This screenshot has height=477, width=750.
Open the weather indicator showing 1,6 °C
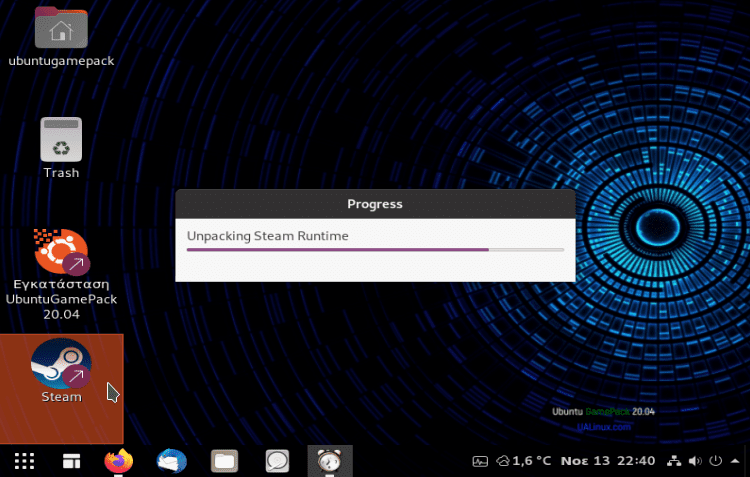[x=523, y=461]
